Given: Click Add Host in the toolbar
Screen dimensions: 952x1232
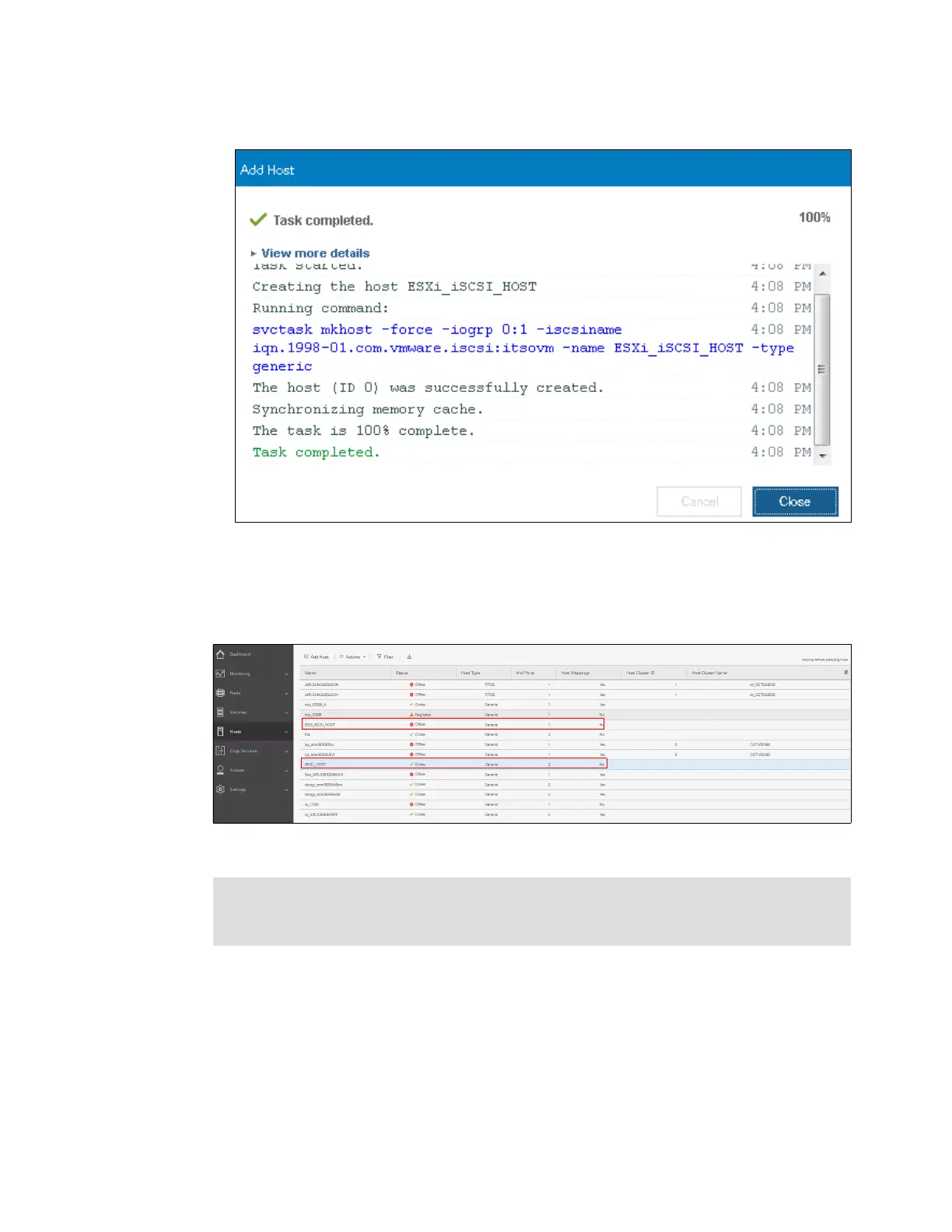Looking at the screenshot, I should point(317,657).
